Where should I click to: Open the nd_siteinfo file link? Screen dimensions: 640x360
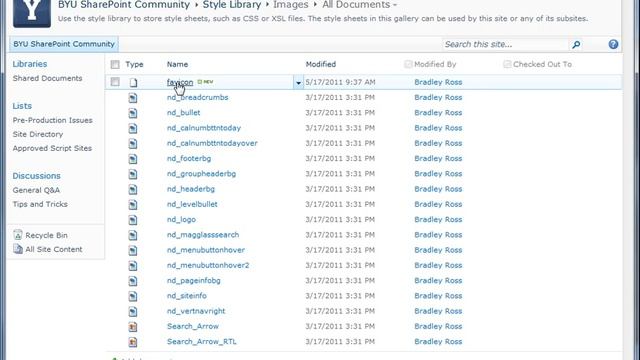tap(187, 296)
